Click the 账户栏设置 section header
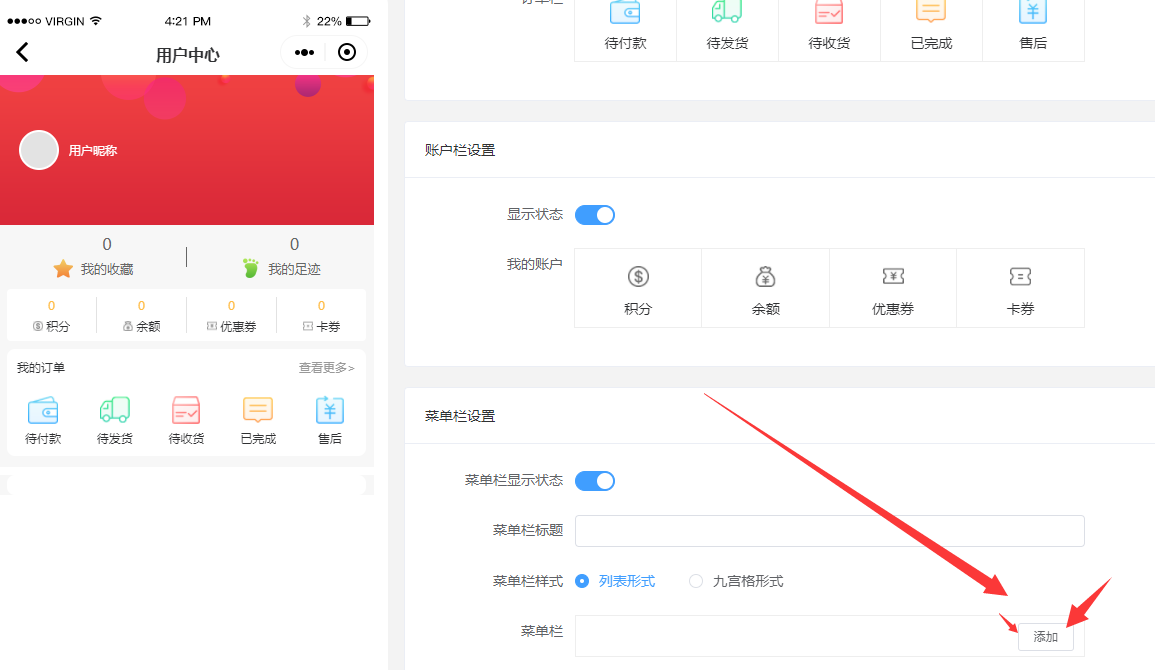 coord(460,150)
